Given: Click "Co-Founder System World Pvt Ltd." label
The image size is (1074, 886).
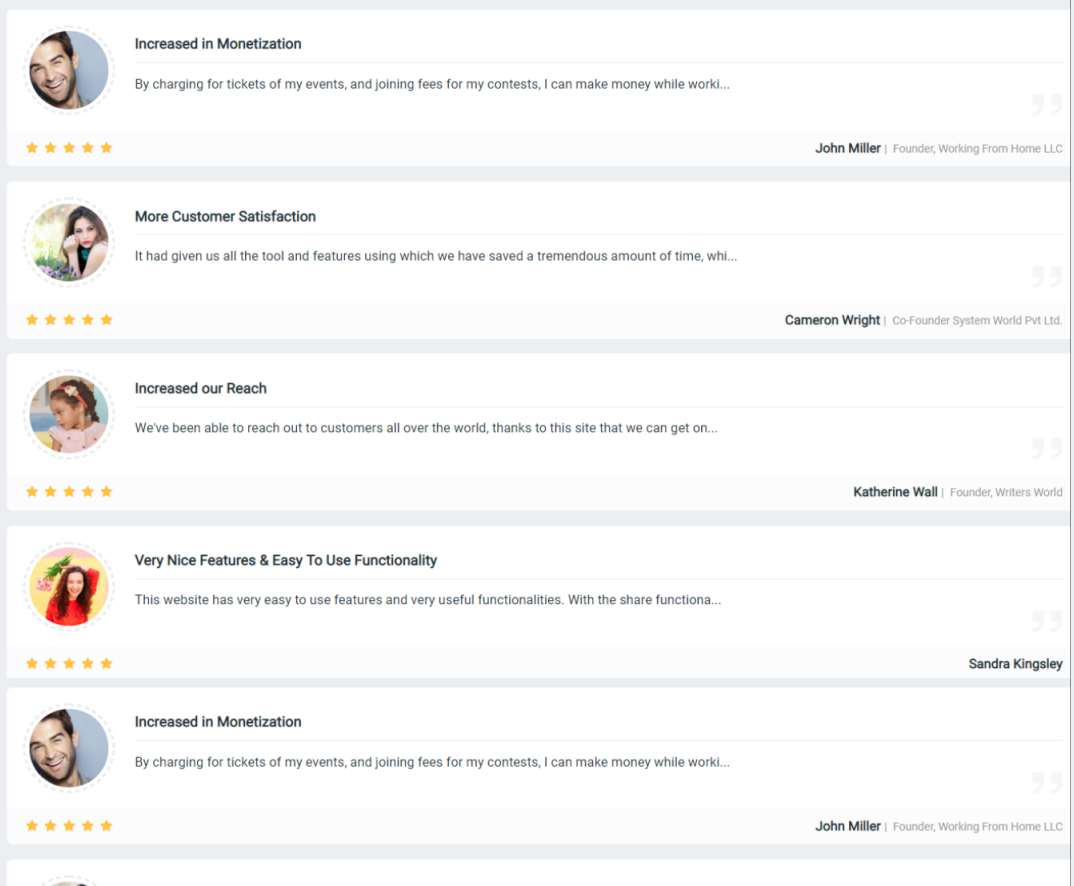Looking at the screenshot, I should tap(977, 321).
